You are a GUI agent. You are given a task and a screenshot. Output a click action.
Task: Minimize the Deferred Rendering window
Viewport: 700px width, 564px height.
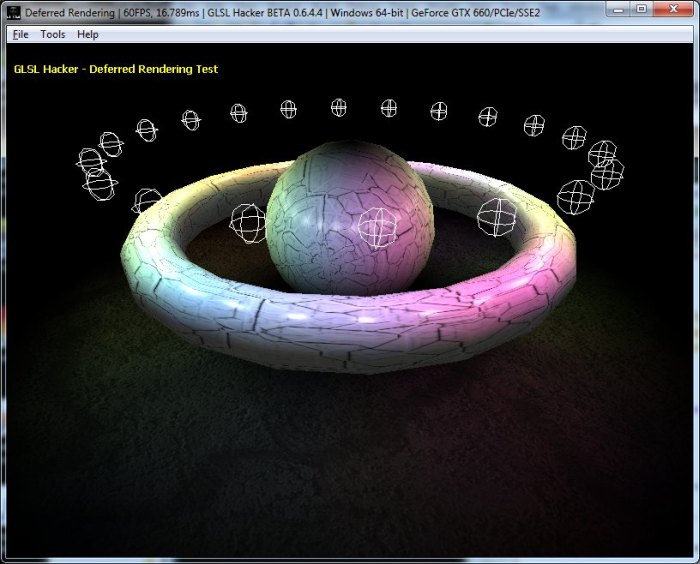618,9
